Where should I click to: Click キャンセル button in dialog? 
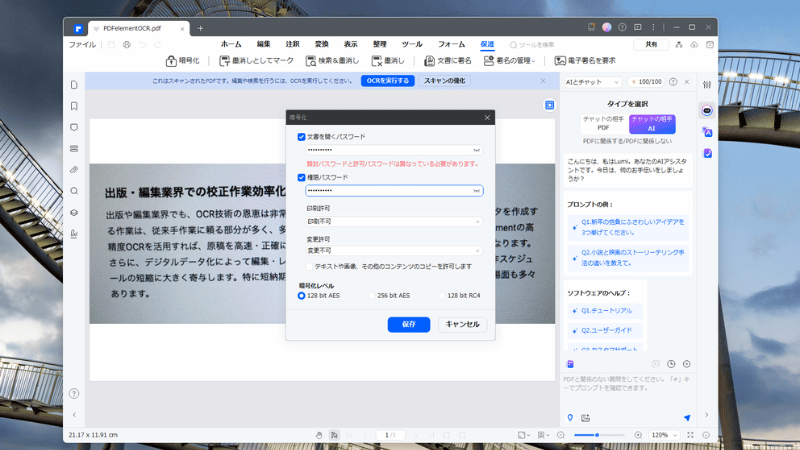(x=462, y=324)
